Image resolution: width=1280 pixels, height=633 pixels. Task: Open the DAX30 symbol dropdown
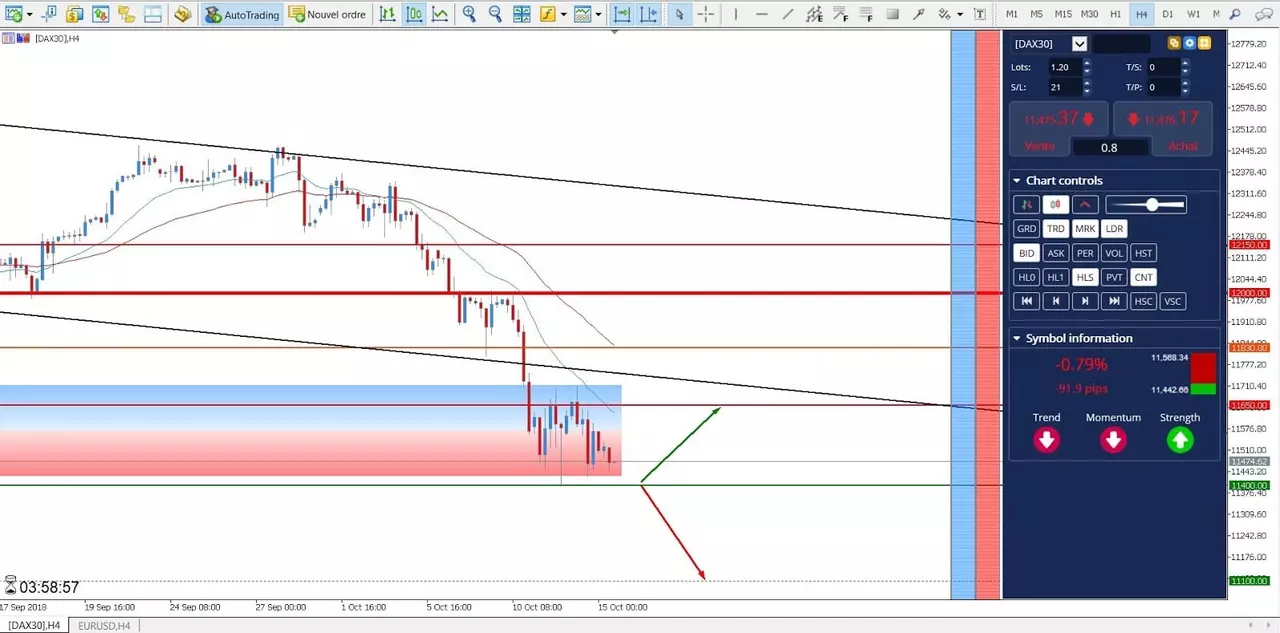click(x=1079, y=43)
